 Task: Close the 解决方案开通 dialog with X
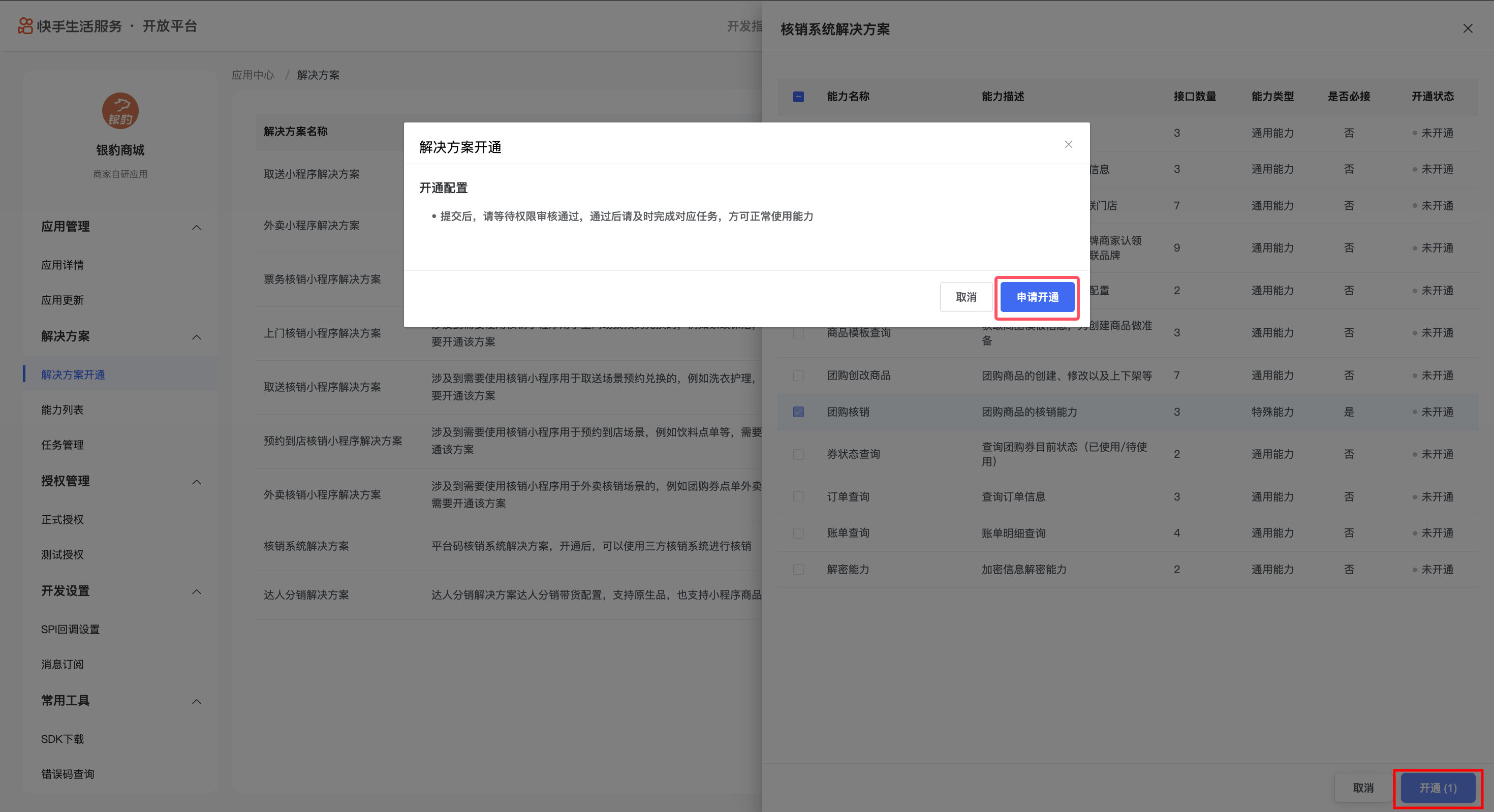pyautogui.click(x=1068, y=144)
